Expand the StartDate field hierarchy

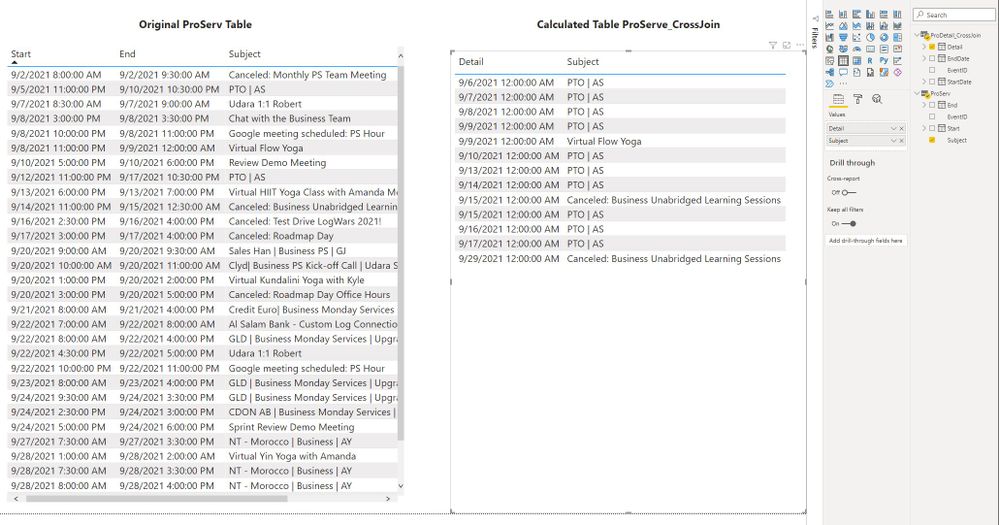tap(924, 82)
